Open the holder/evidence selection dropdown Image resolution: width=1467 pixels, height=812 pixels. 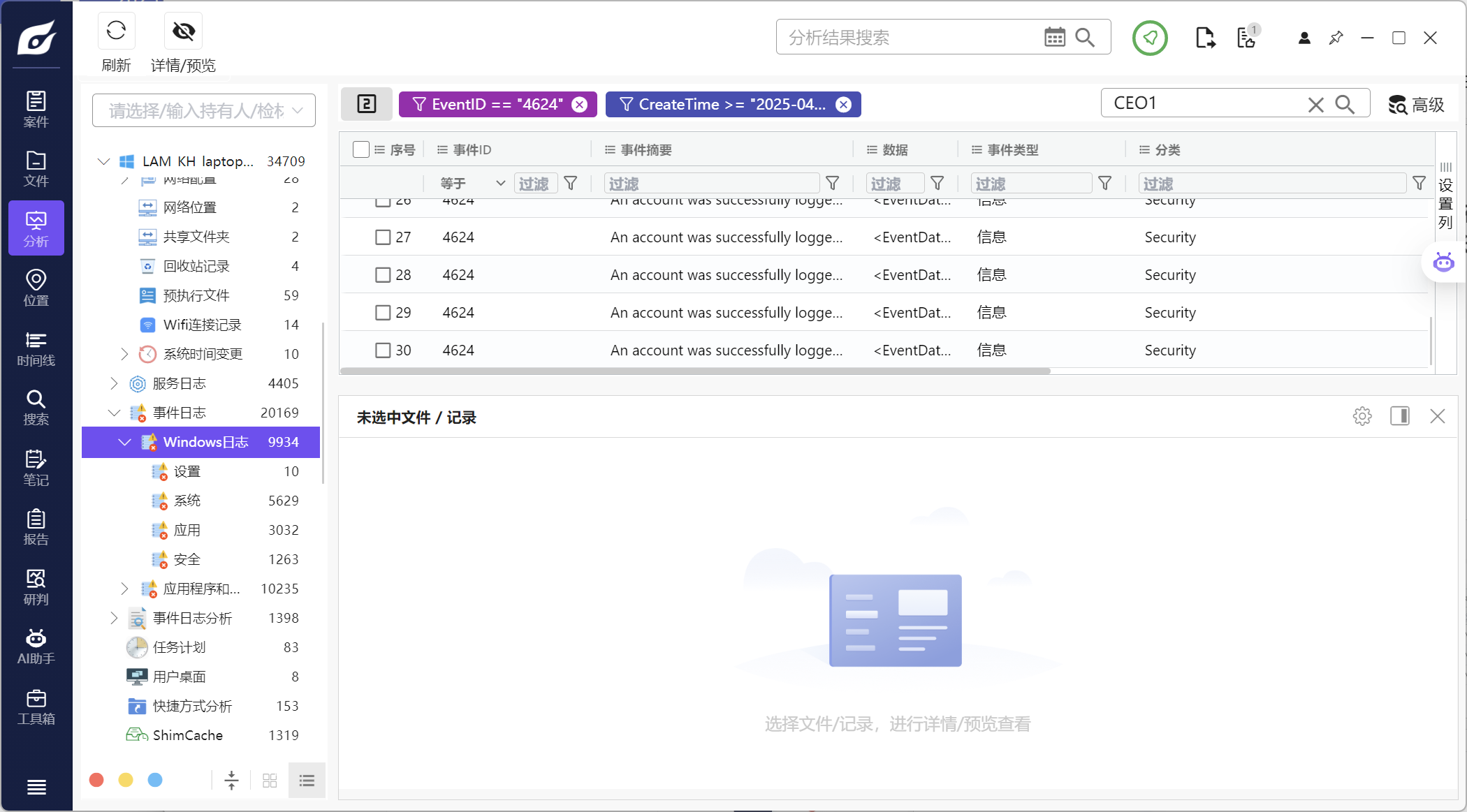pos(204,110)
